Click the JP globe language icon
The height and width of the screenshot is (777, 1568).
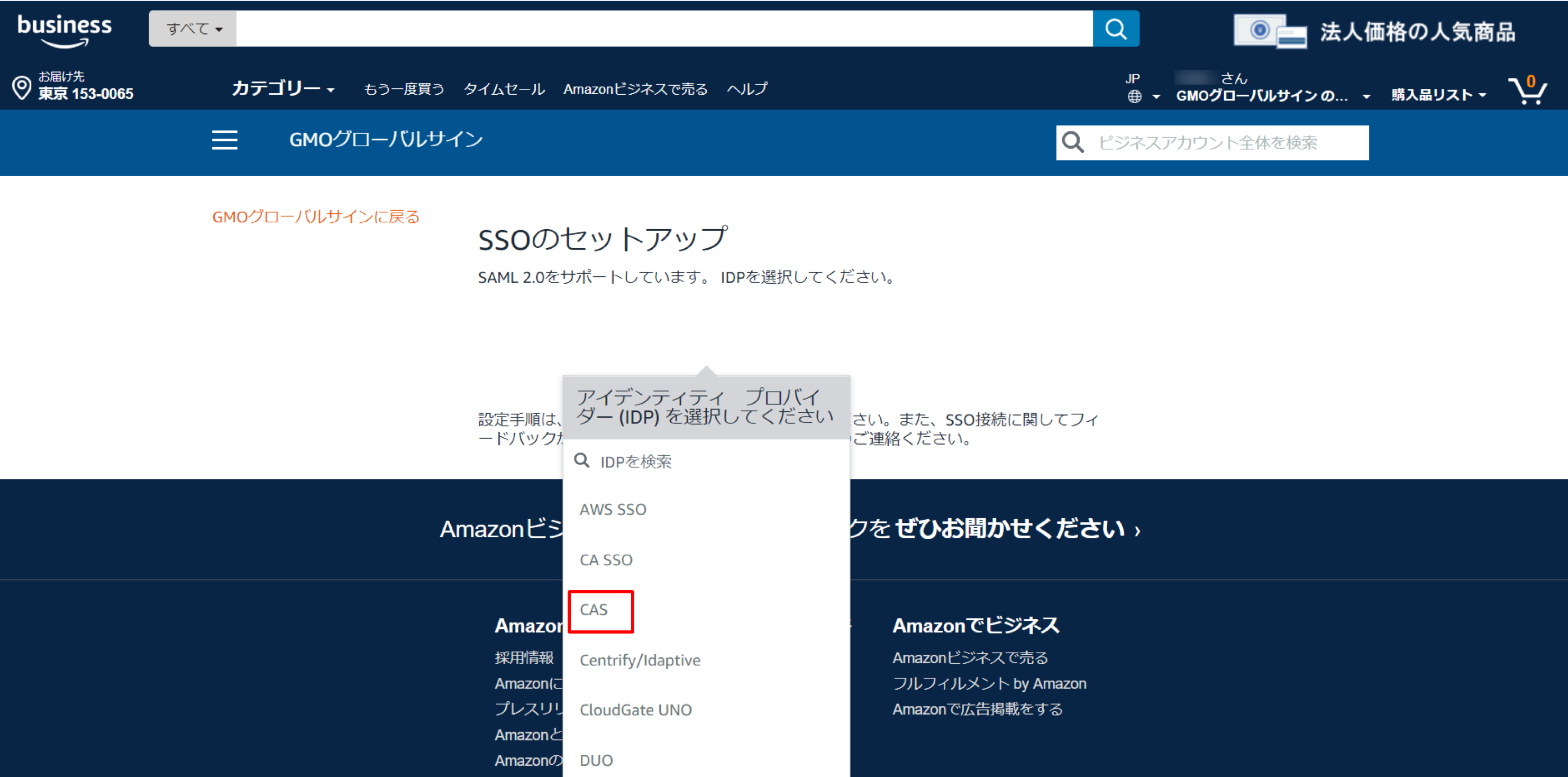[1135, 96]
